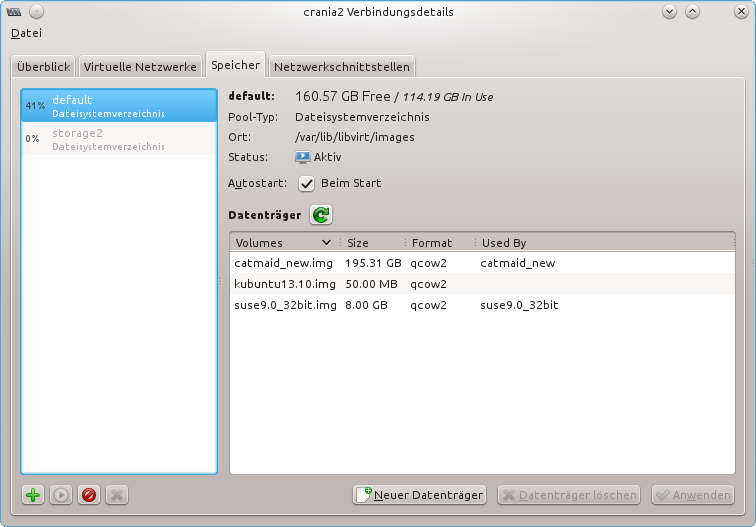Select the storage2 pool in list
Screen dimensions: 756x527
click(x=118, y=139)
